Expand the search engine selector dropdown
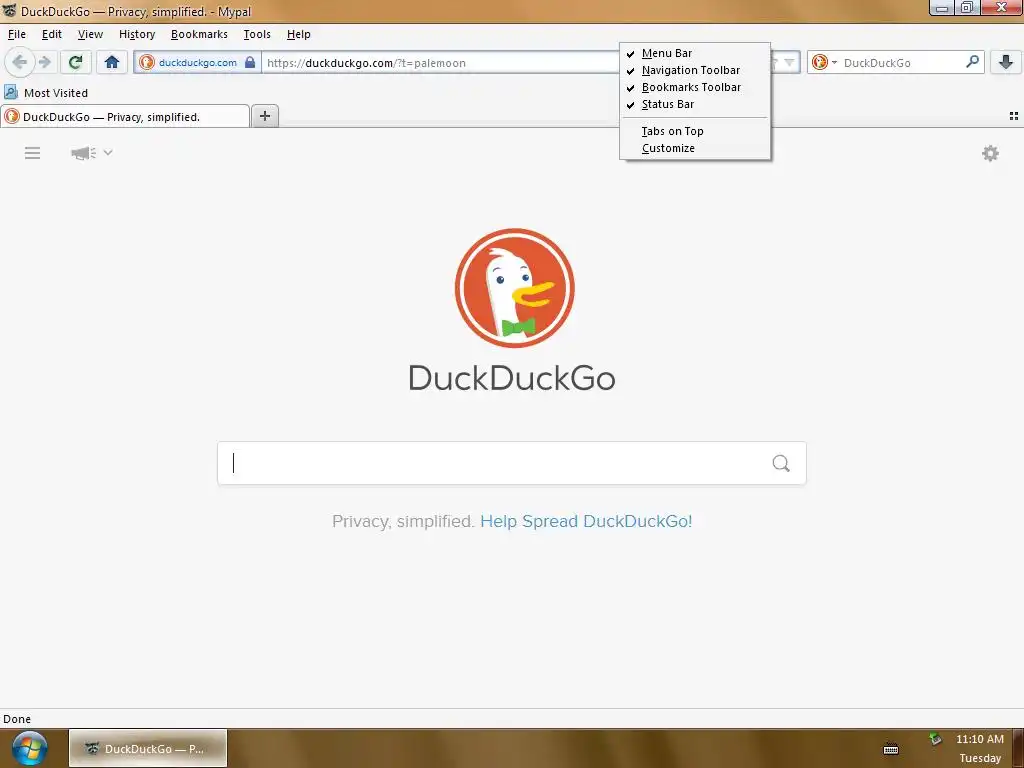The image size is (1024, 768). [x=834, y=63]
